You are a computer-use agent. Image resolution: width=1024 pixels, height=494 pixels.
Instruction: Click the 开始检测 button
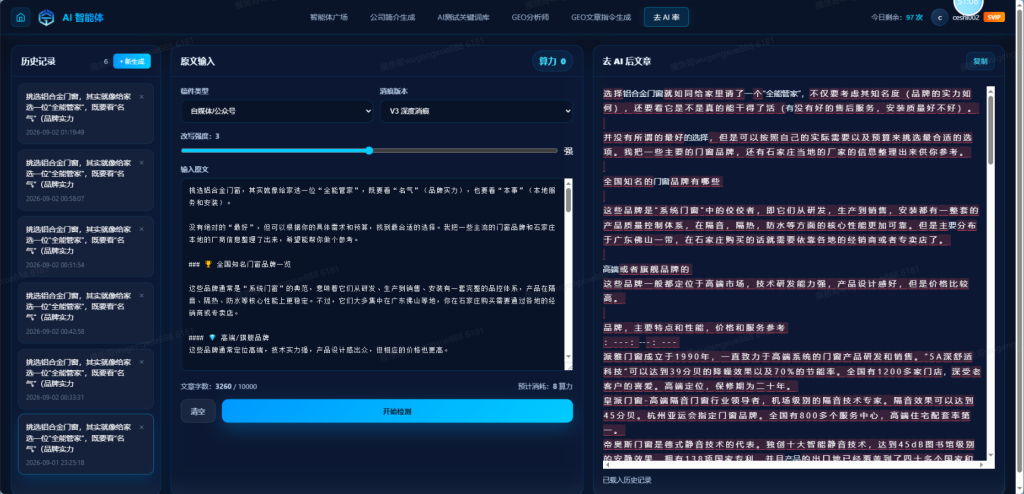(397, 412)
